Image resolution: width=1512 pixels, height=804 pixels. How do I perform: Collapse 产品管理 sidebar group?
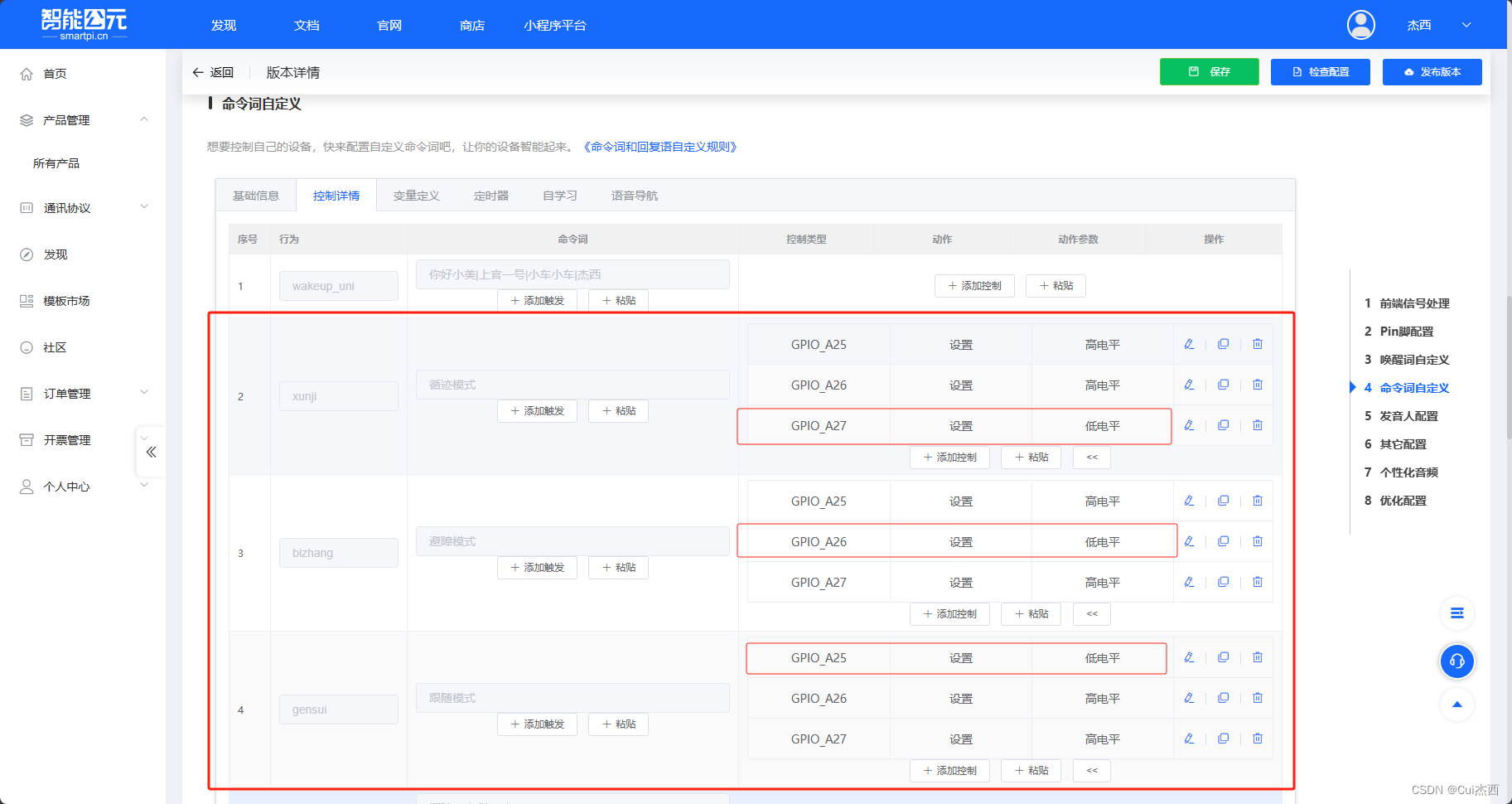pos(144,119)
